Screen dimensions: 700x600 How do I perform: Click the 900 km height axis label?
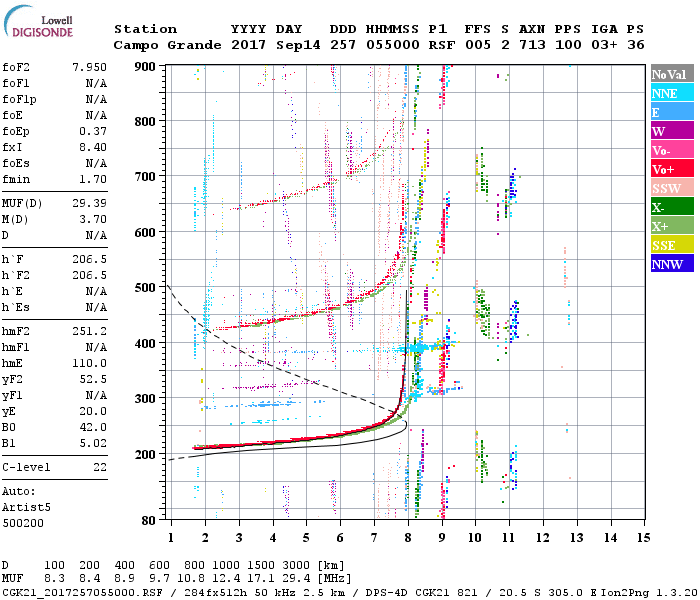click(146, 66)
